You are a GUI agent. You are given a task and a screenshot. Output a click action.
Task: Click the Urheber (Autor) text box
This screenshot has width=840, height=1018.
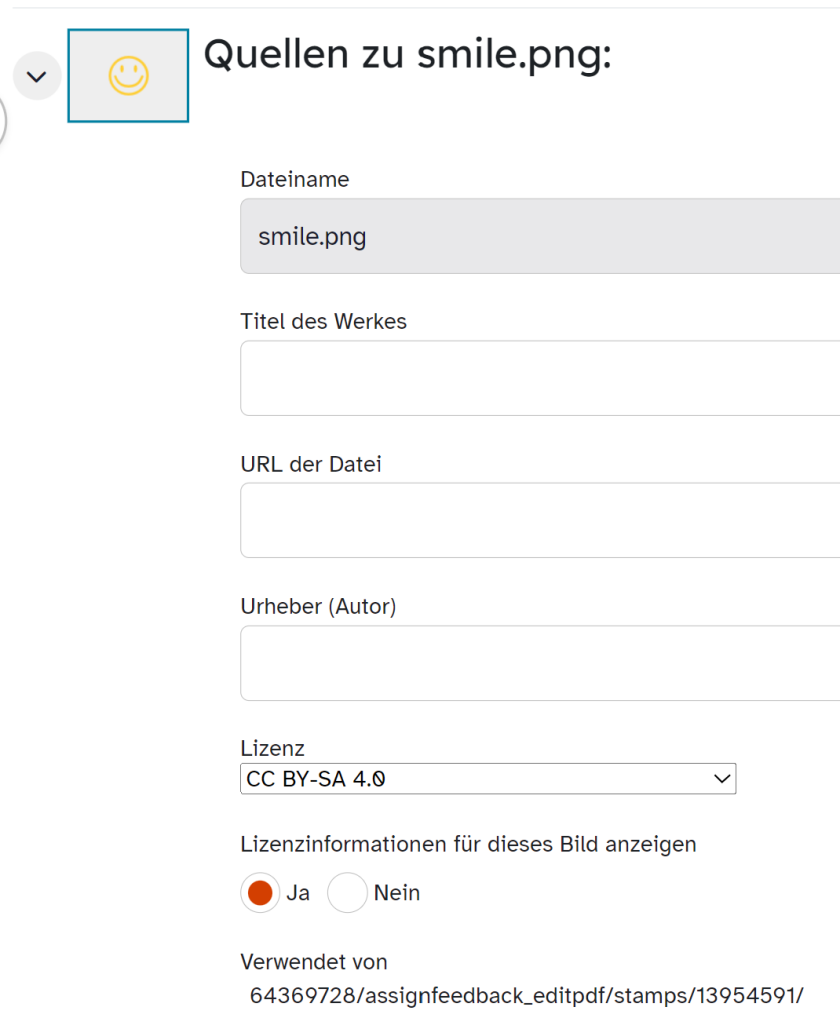click(540, 663)
